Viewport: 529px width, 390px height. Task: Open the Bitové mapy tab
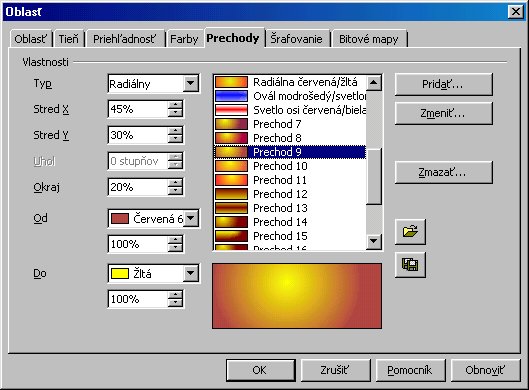coord(369,39)
